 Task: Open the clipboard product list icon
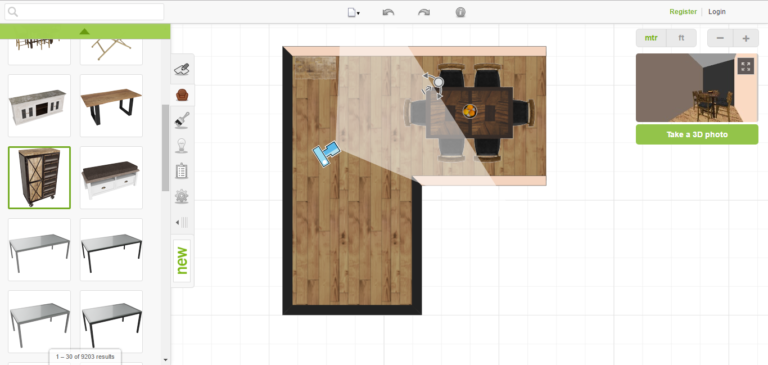182,171
